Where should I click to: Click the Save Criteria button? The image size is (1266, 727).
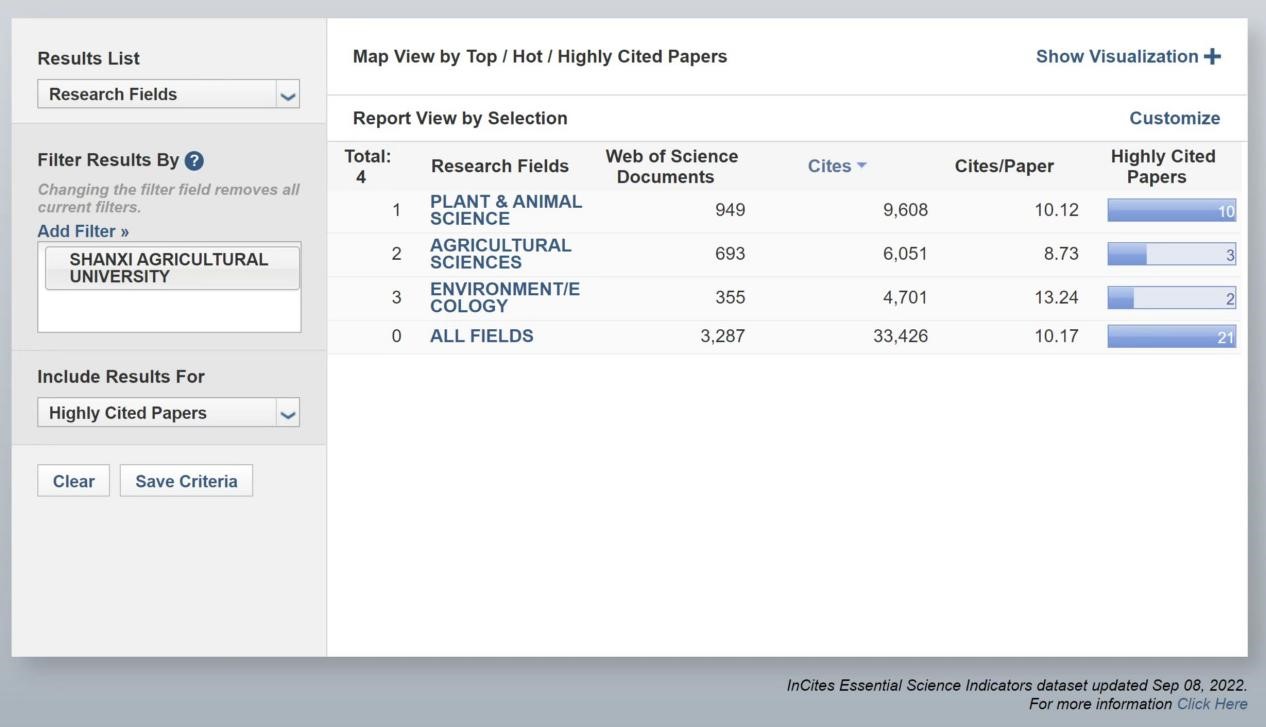pyautogui.click(x=186, y=481)
